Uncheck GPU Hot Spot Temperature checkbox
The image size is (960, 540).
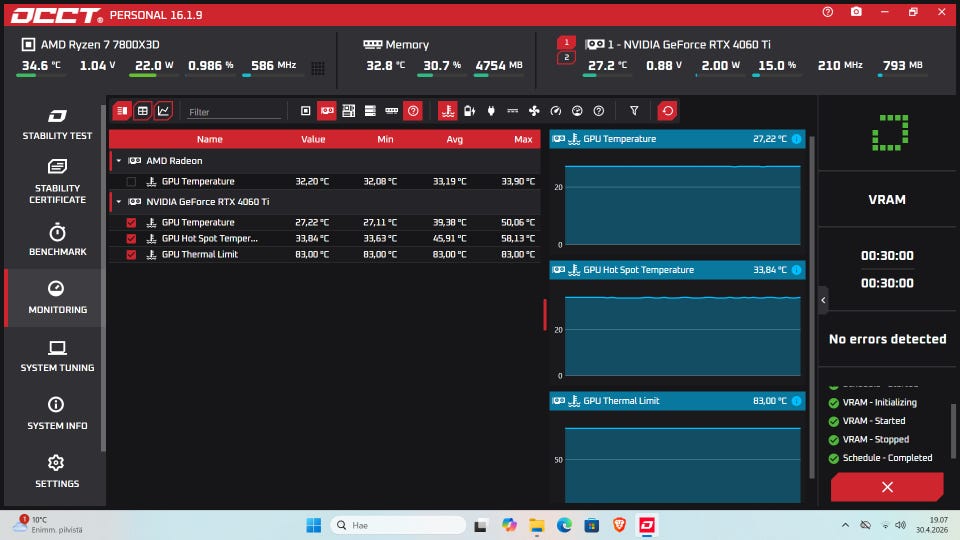[131, 238]
